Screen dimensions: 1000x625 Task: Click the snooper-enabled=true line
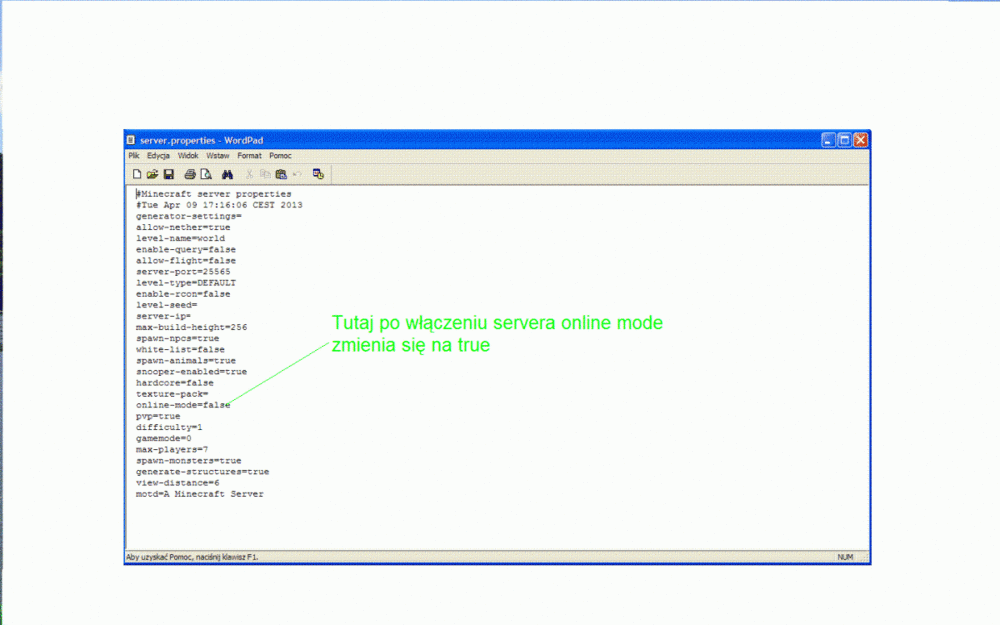[191, 372]
